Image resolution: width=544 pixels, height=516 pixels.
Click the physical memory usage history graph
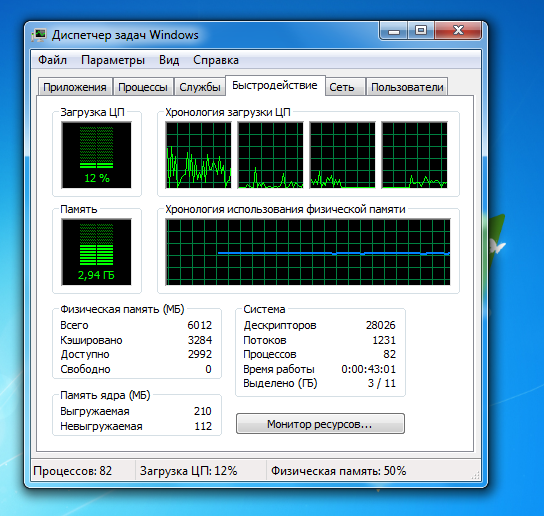pos(308,252)
